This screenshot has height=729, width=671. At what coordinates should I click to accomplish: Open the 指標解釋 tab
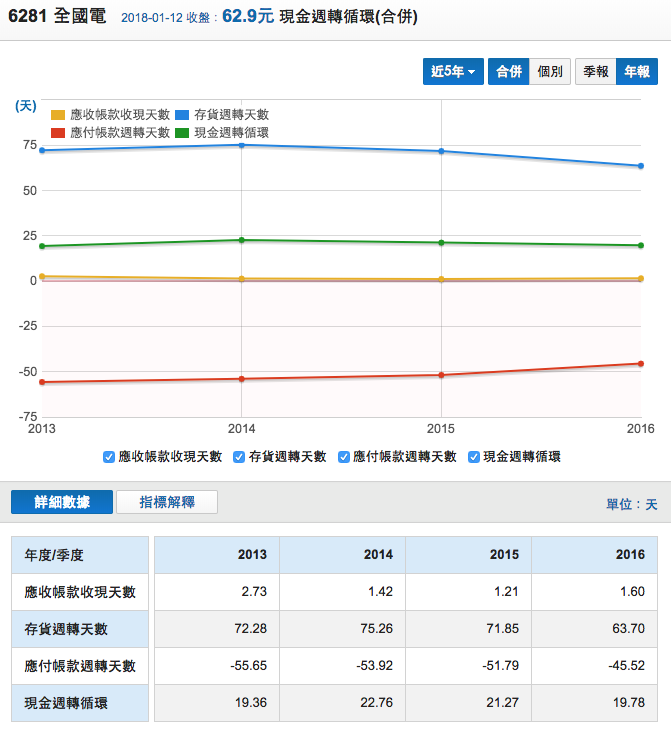(x=167, y=502)
